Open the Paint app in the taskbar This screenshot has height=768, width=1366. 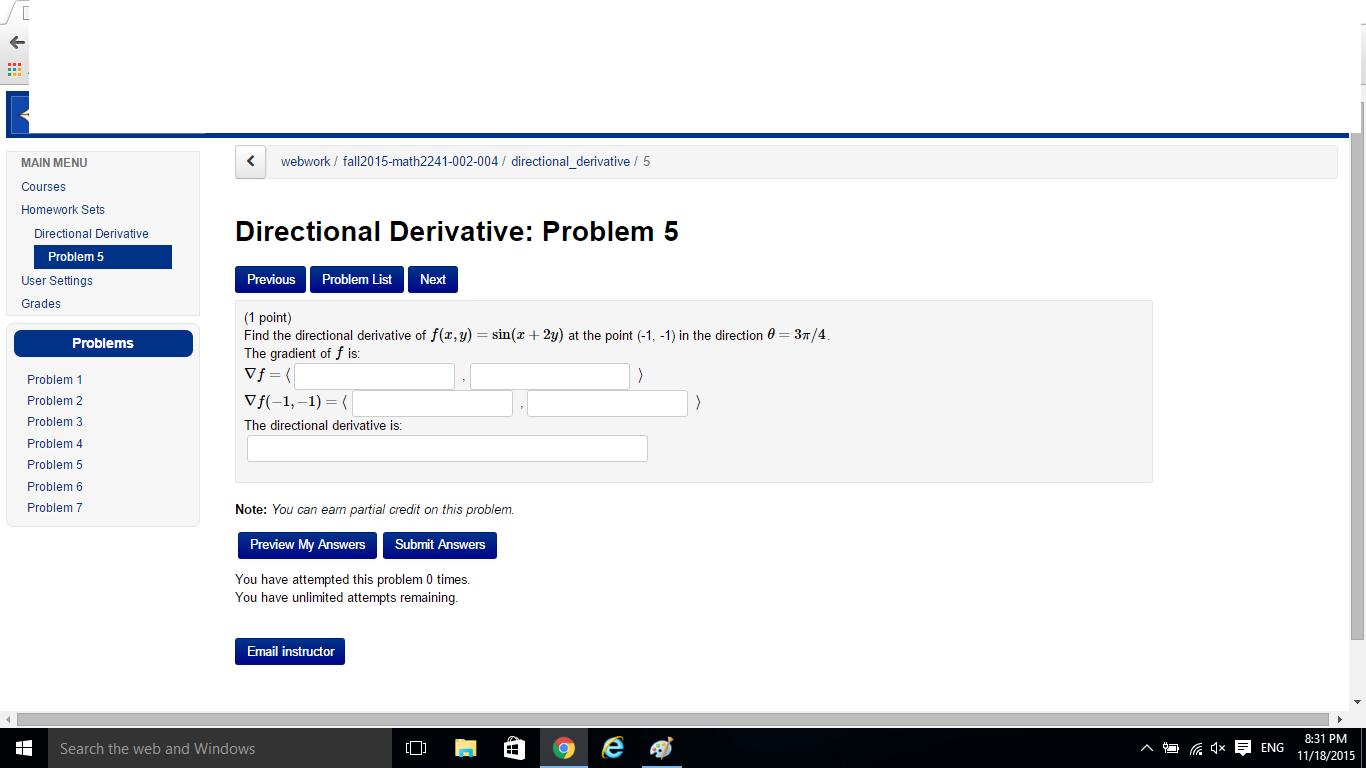pyautogui.click(x=661, y=748)
